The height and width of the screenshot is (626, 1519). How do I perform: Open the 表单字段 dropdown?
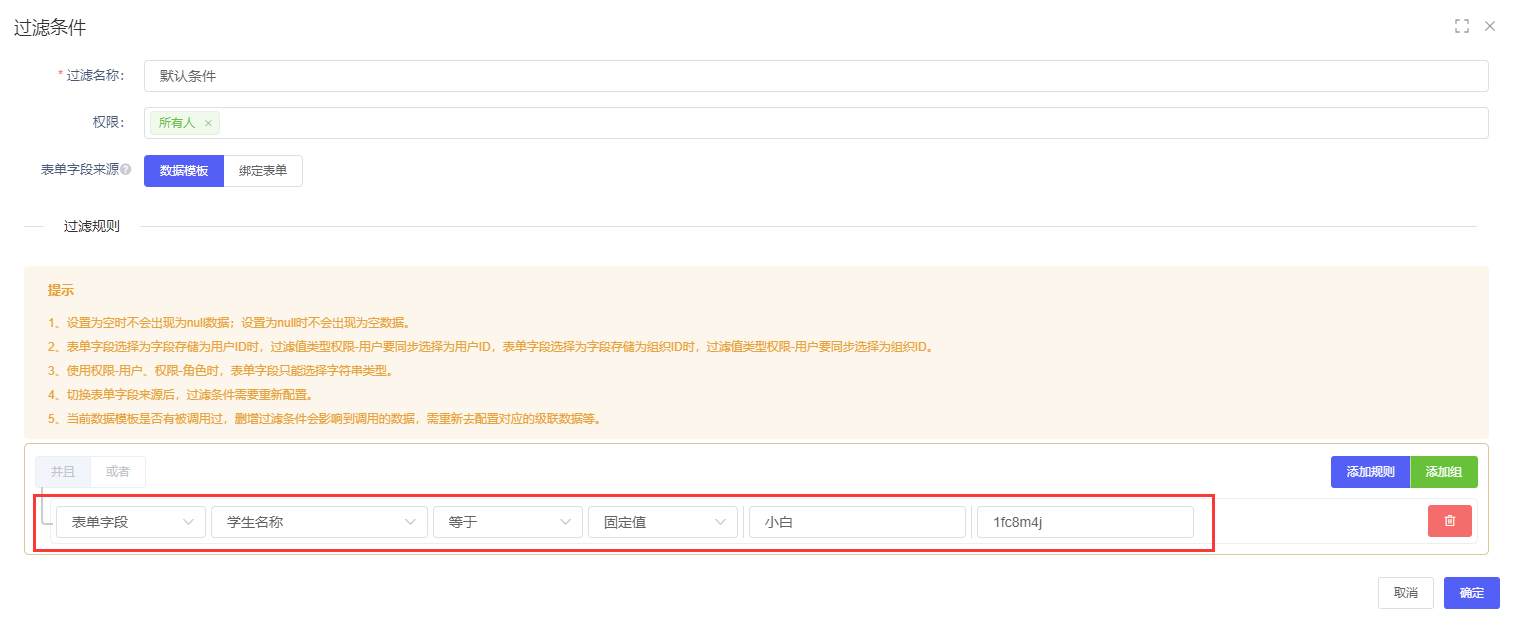(130, 522)
